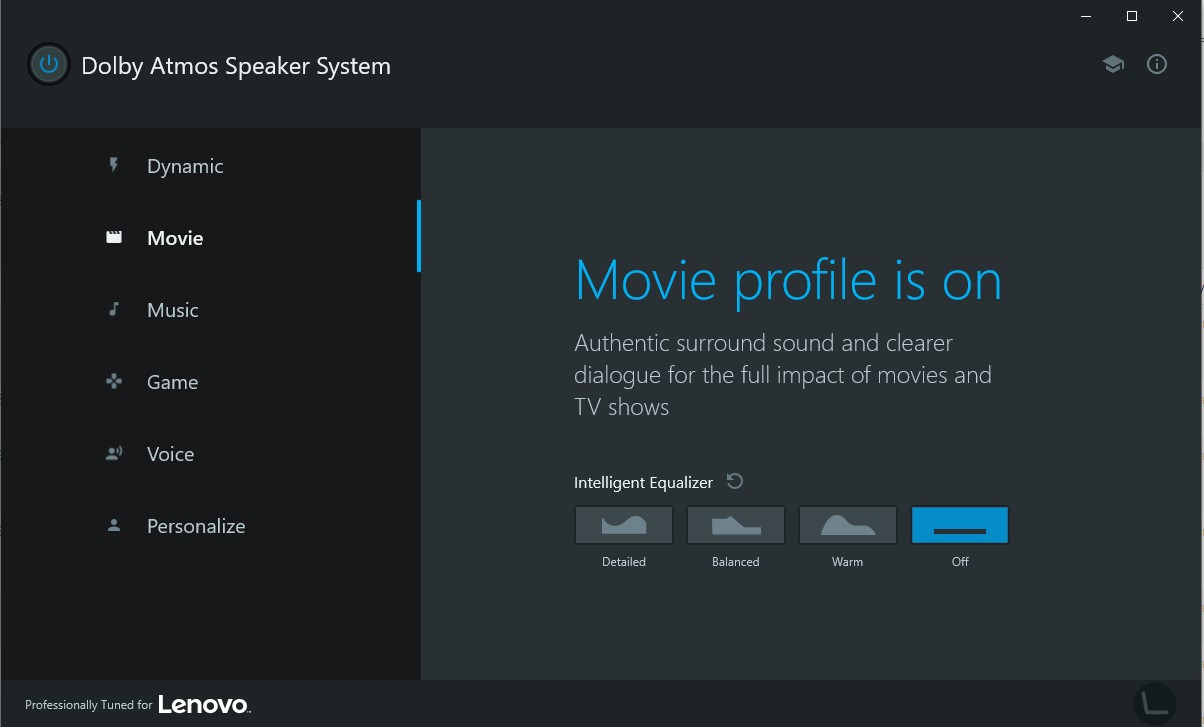Viewport: 1204px width, 727px height.
Task: Click the Personalize person icon
Action: pos(114,525)
